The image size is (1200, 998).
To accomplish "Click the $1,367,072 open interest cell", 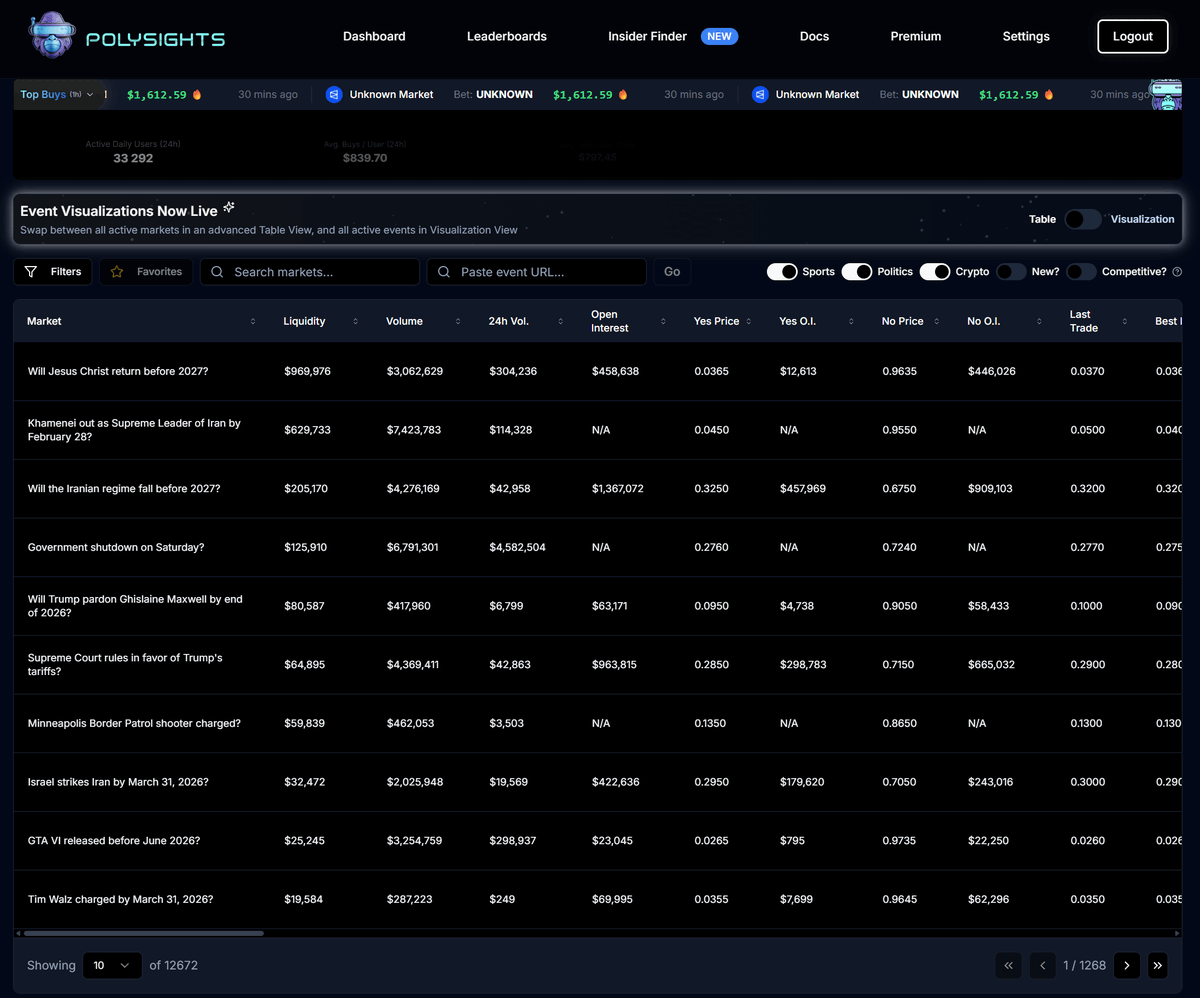I will (x=618, y=488).
